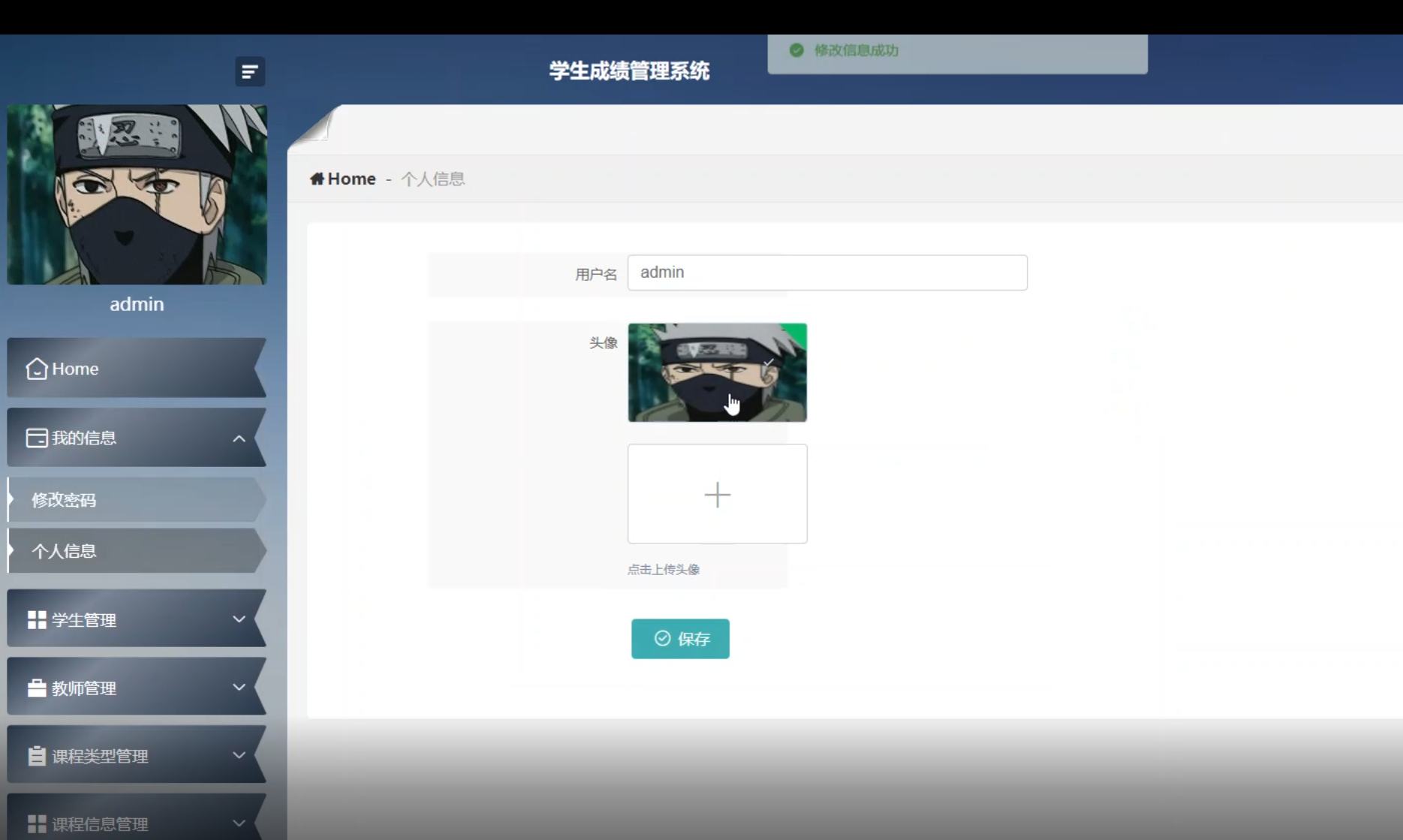Click the uploaded avatar thumbnail in form
Image resolution: width=1403 pixels, height=840 pixels.
(718, 372)
